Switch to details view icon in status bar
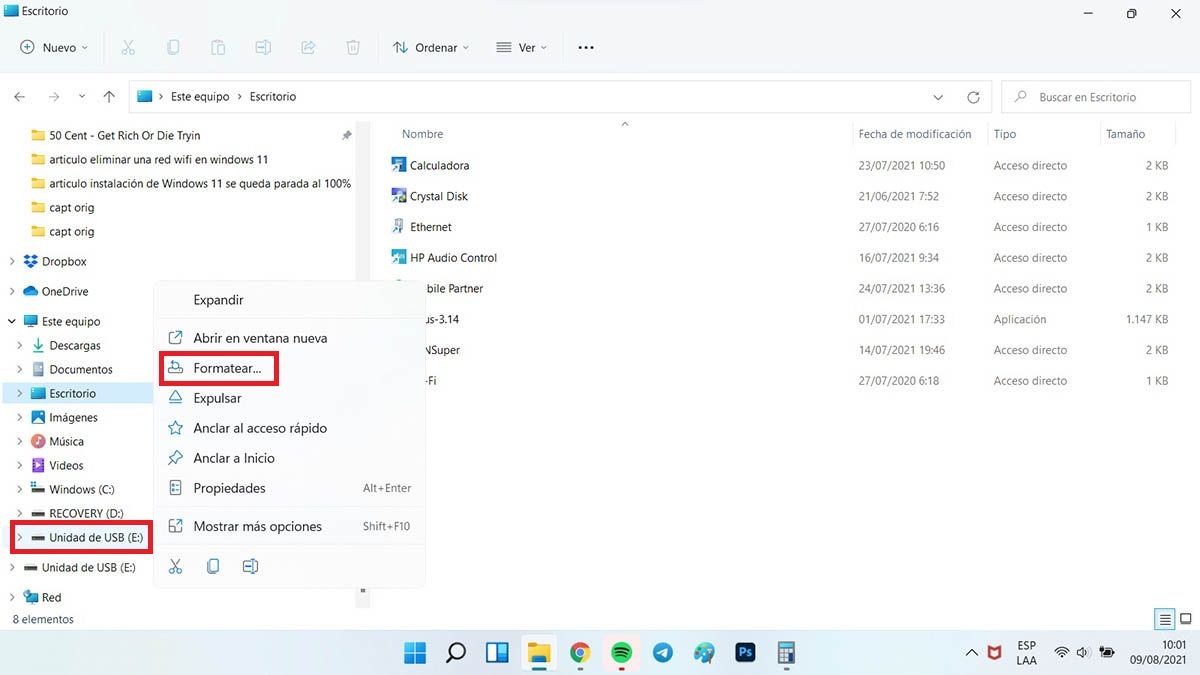The height and width of the screenshot is (675, 1200). [x=1164, y=619]
